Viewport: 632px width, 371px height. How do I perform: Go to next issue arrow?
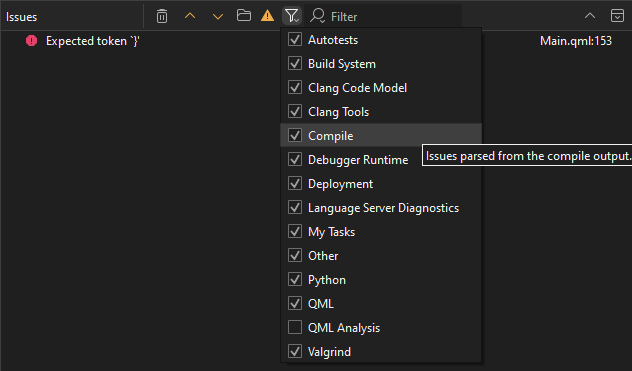click(218, 17)
